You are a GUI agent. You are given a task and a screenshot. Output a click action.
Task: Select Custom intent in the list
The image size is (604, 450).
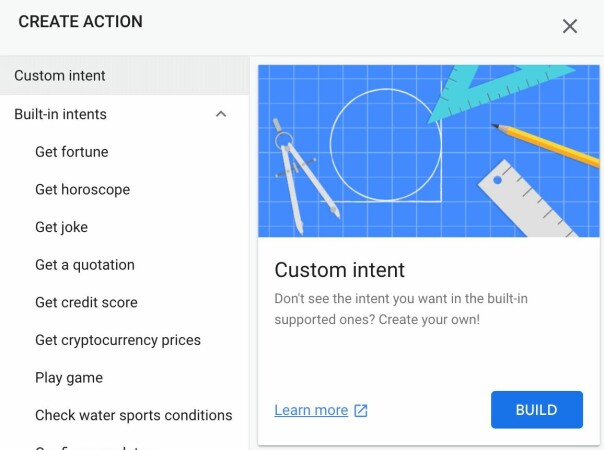click(x=124, y=76)
